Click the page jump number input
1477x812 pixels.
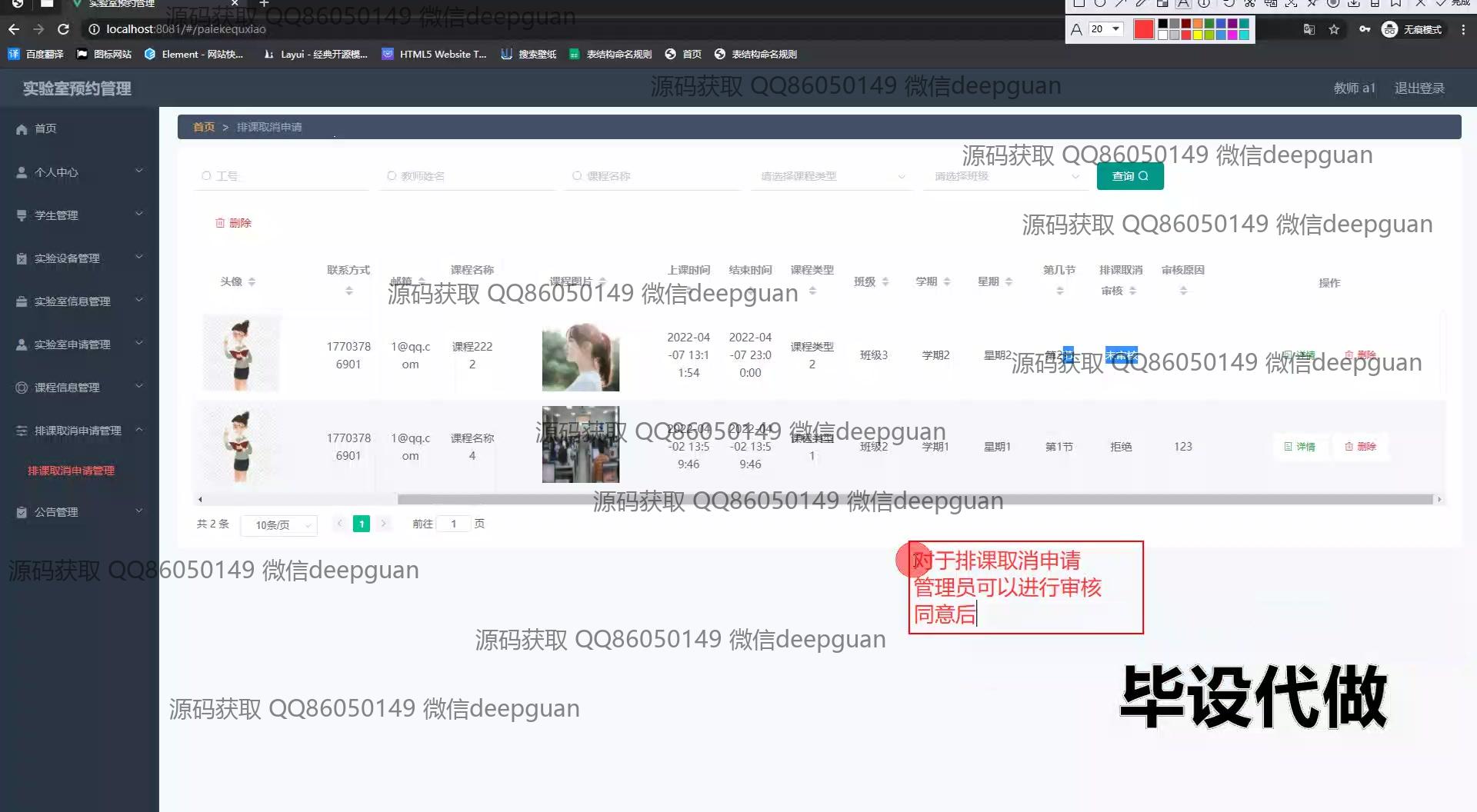[x=454, y=524]
